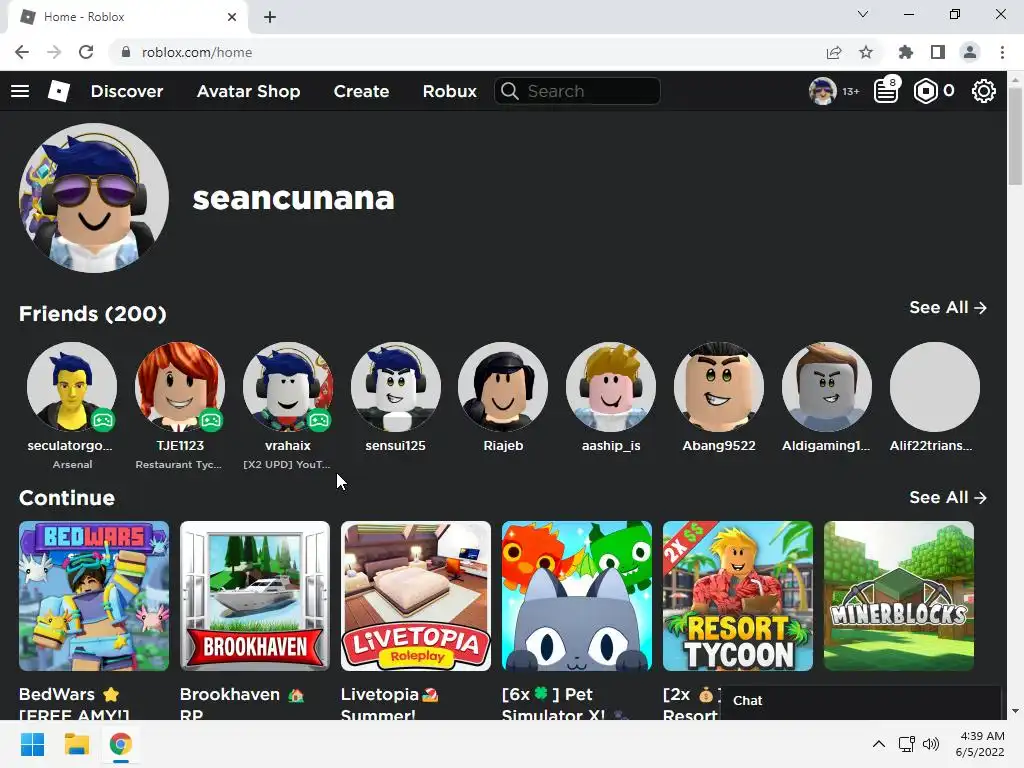Screen dimensions: 1024x768
Task: Open the Robux balance icon
Action: [925, 91]
